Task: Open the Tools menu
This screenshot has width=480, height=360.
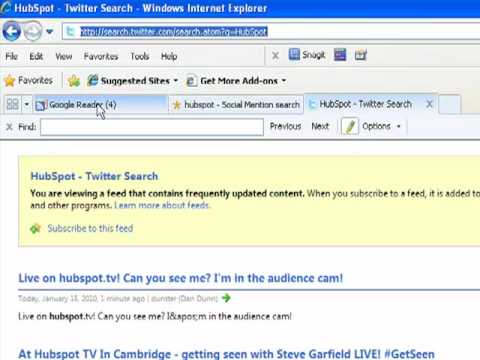Action: pos(140,56)
